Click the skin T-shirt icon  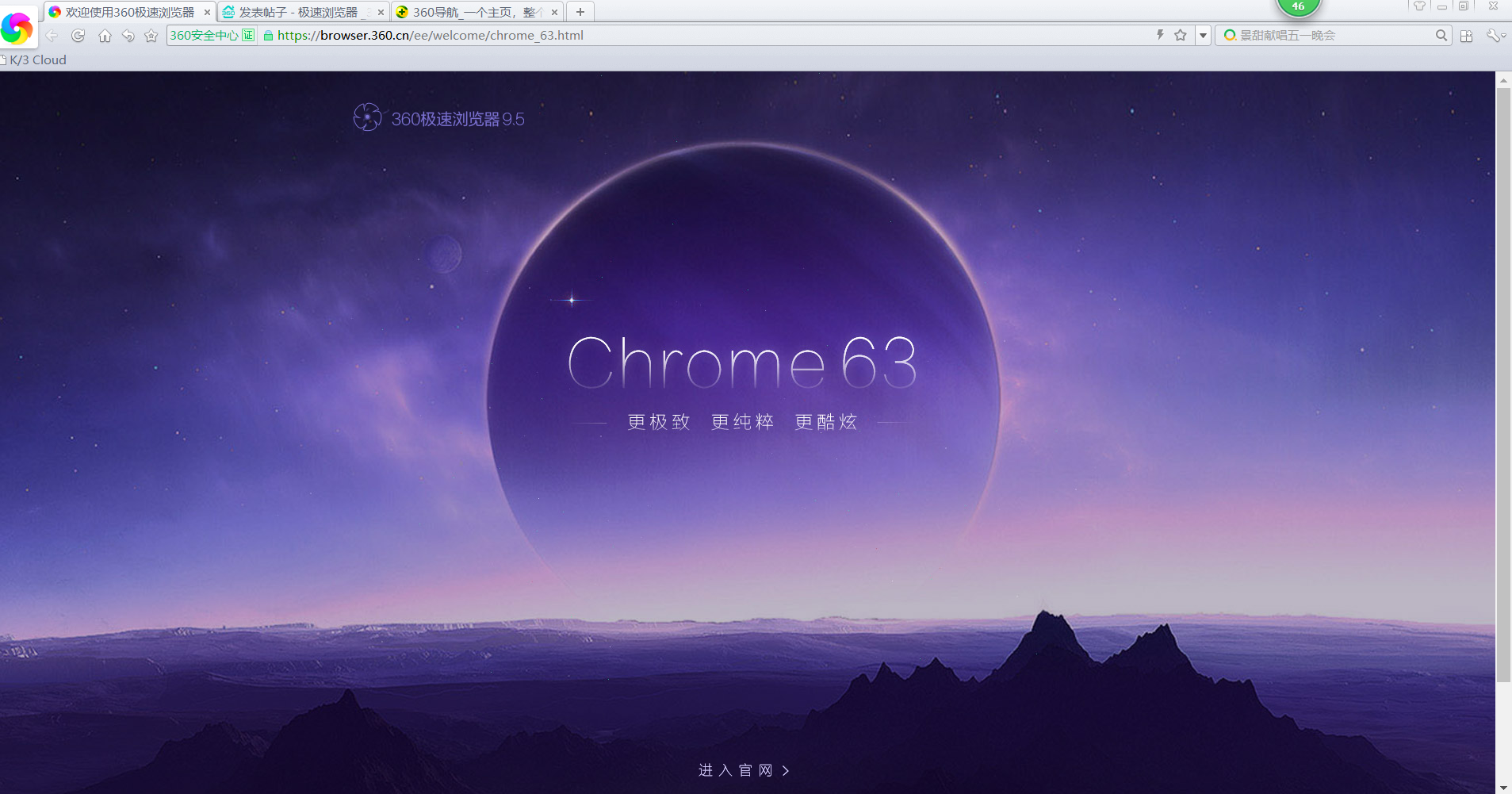1419,6
